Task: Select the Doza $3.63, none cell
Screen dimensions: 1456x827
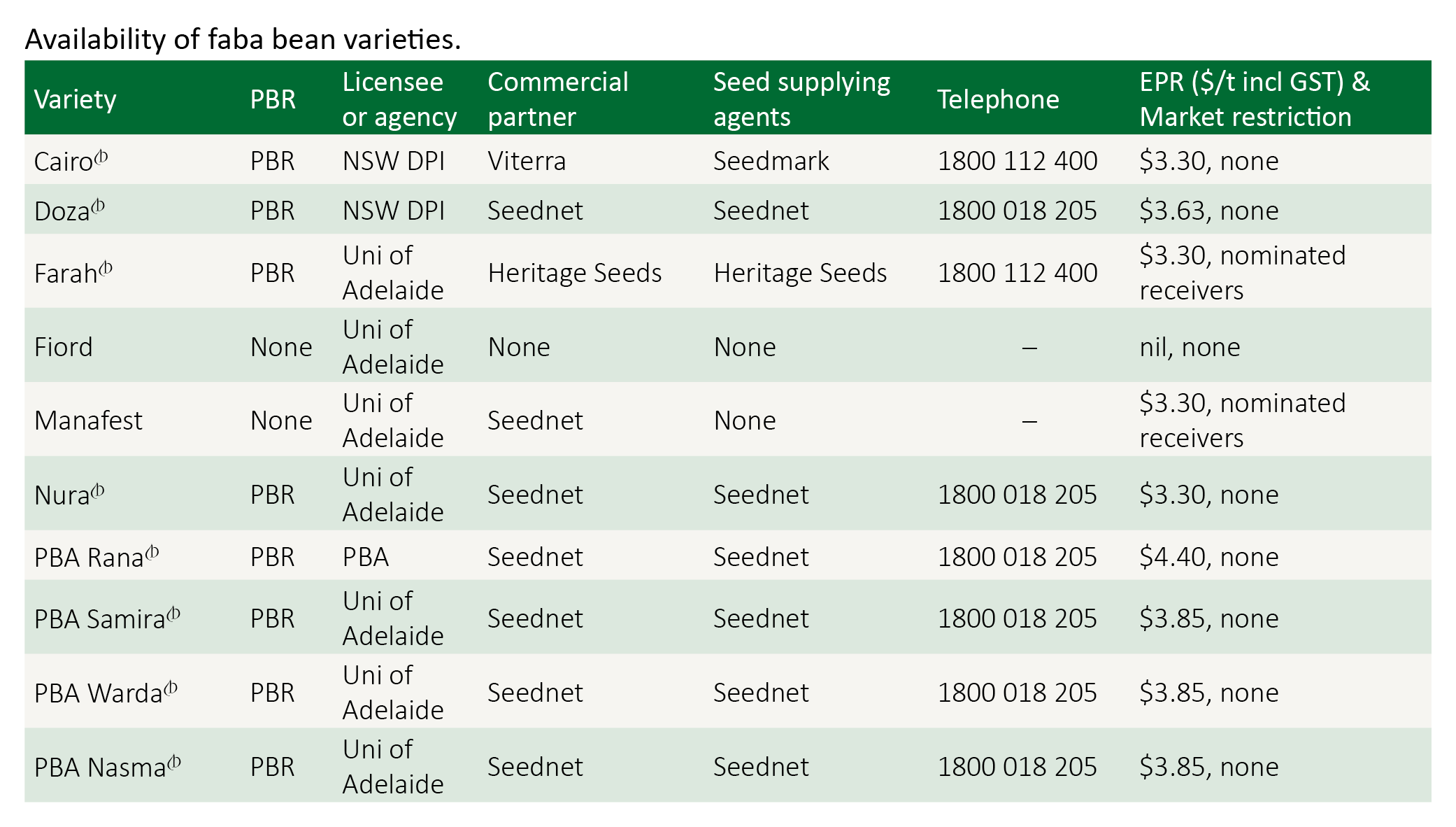Action: (1209, 211)
